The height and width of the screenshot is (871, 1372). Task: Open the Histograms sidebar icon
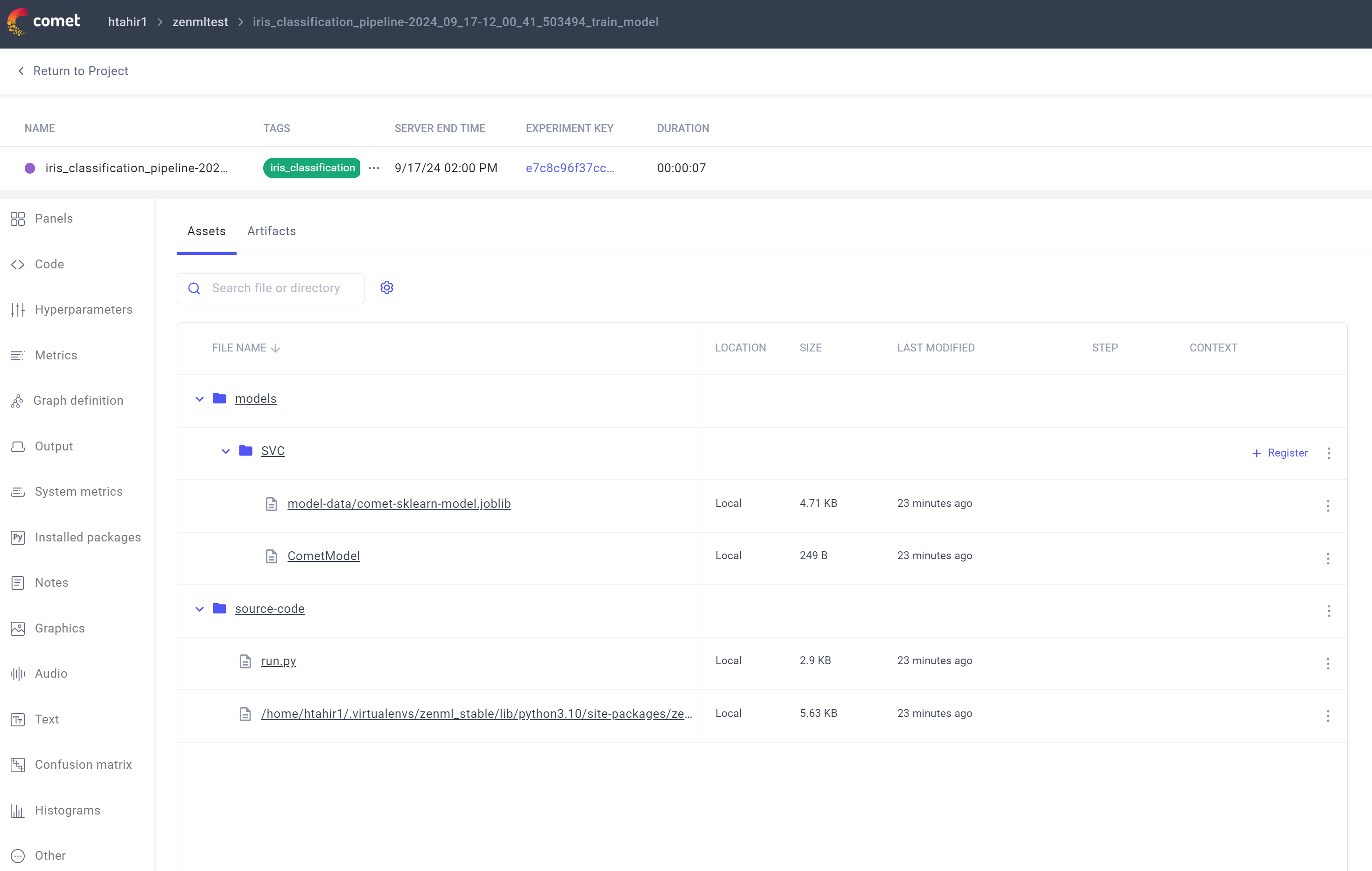click(x=18, y=811)
